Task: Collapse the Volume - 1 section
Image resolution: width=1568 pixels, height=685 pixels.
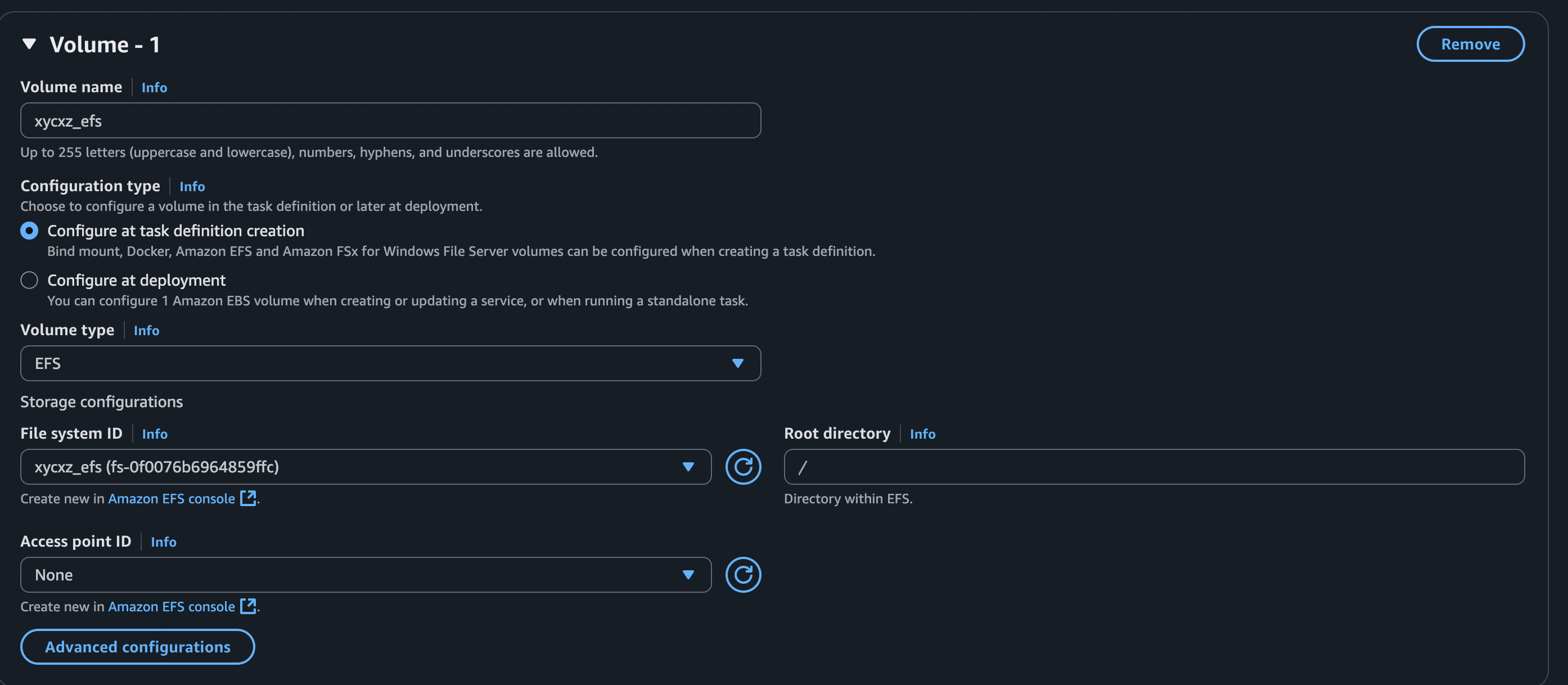Action: point(29,44)
